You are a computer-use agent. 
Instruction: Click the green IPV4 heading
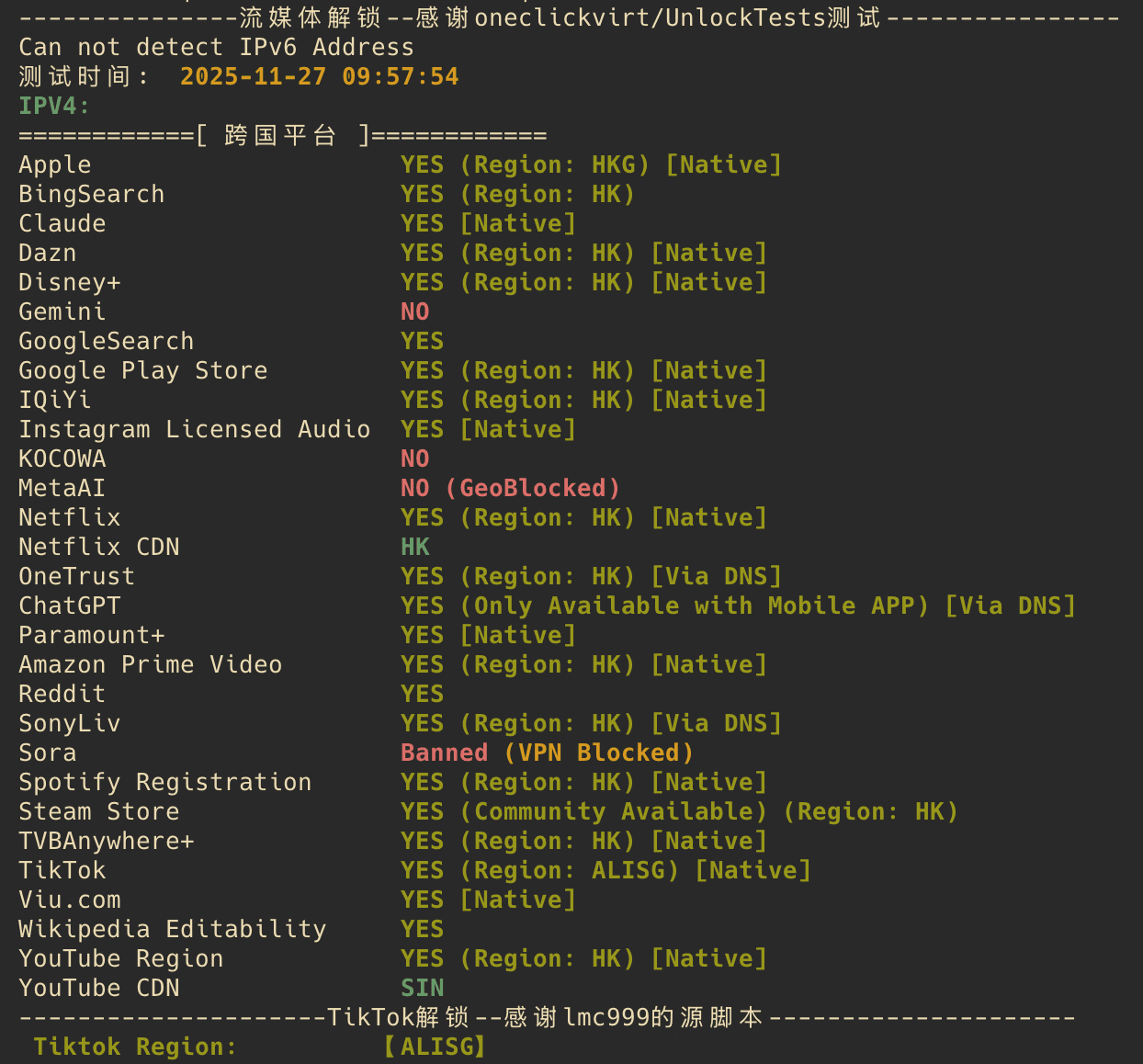coord(54,106)
